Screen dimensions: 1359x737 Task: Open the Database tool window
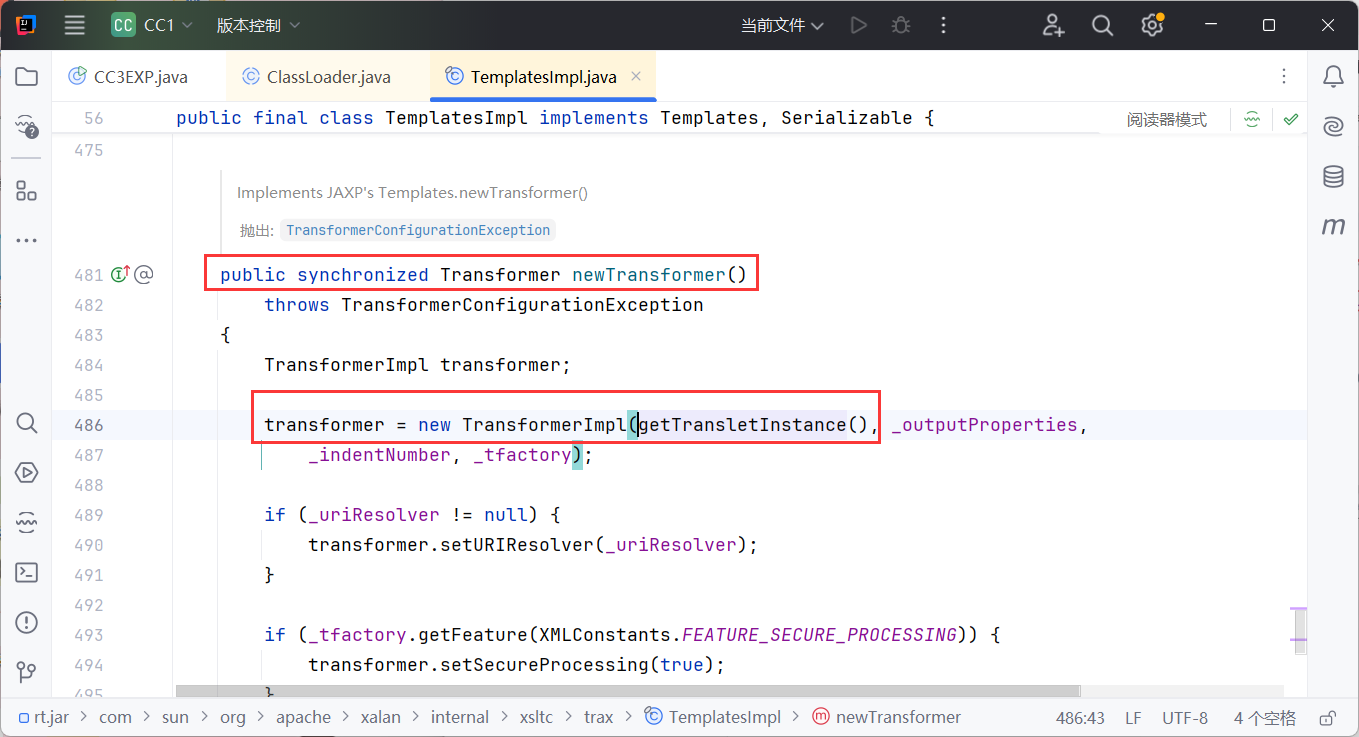coord(1333,177)
